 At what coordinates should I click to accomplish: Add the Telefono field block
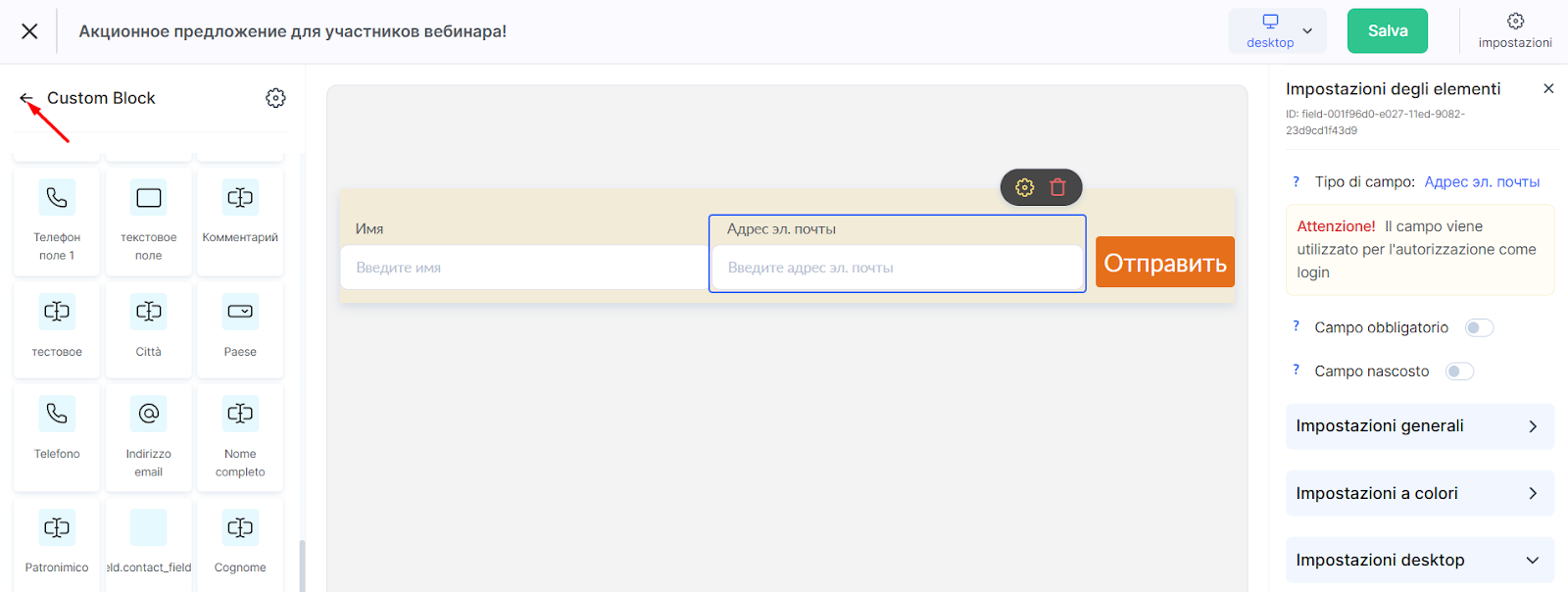pos(57,437)
